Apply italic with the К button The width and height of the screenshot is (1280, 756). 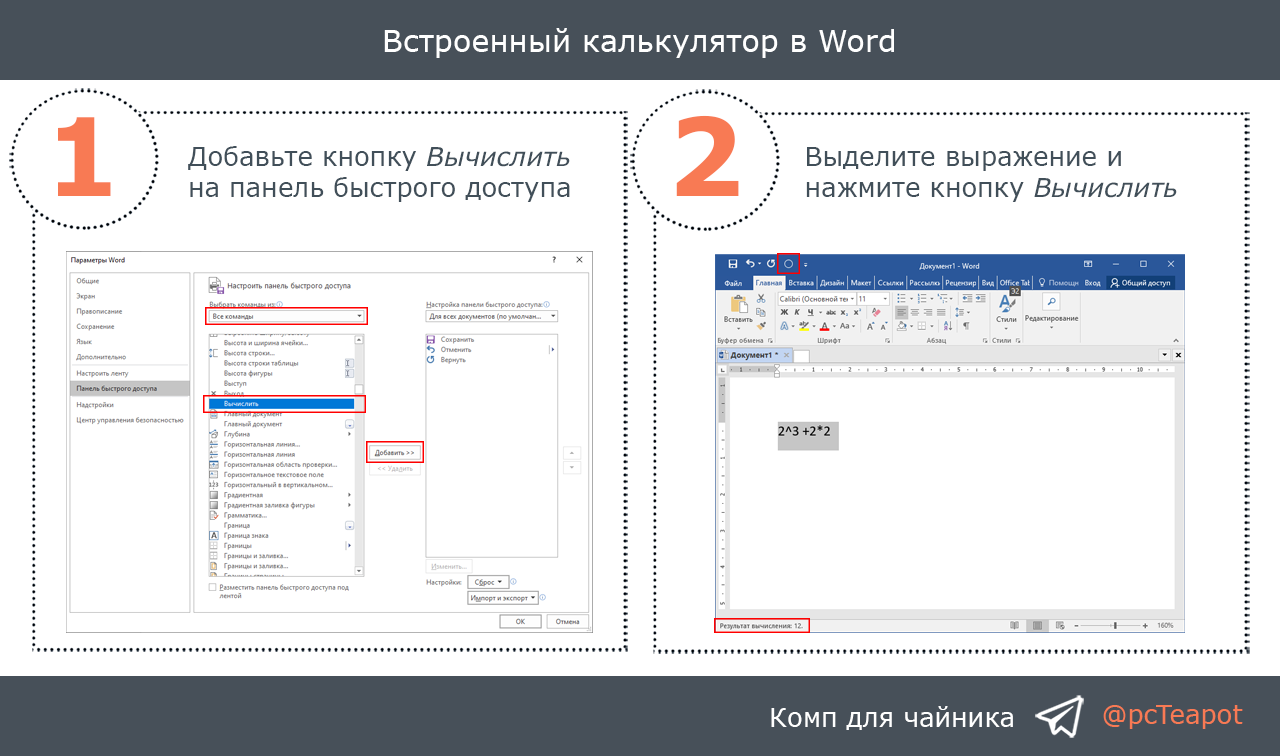[797, 312]
